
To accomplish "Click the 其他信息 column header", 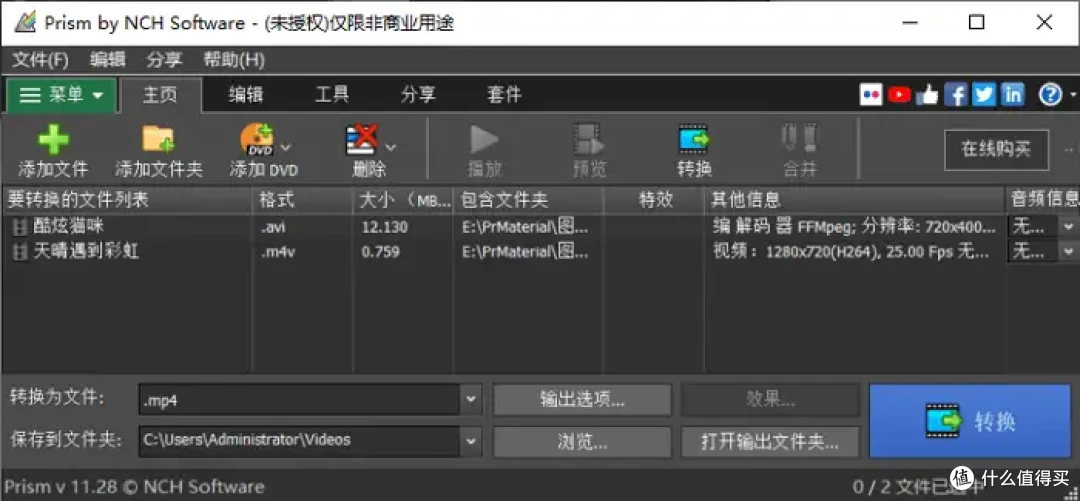I will pos(855,201).
